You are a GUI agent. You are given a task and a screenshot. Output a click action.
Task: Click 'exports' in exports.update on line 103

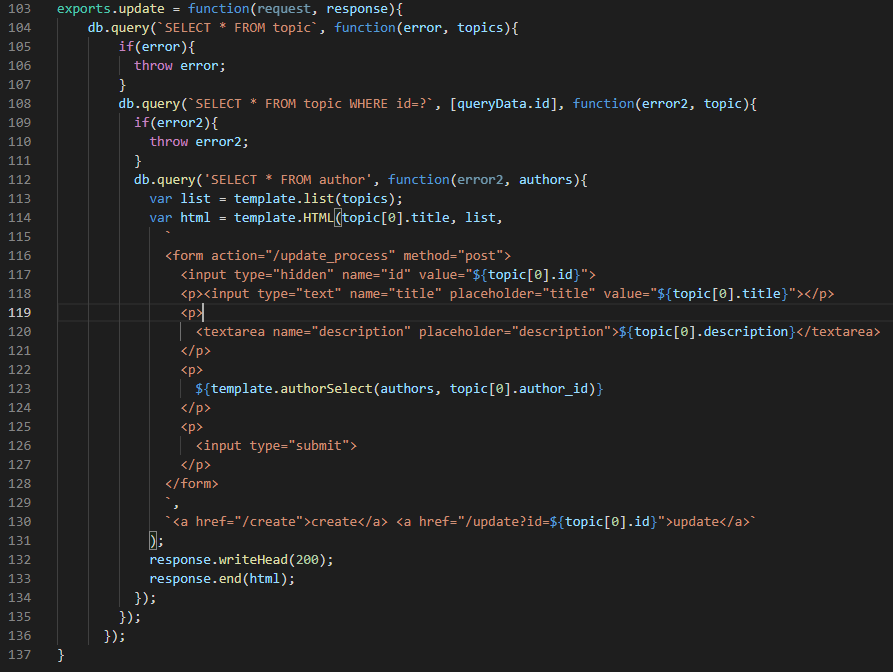pos(84,9)
